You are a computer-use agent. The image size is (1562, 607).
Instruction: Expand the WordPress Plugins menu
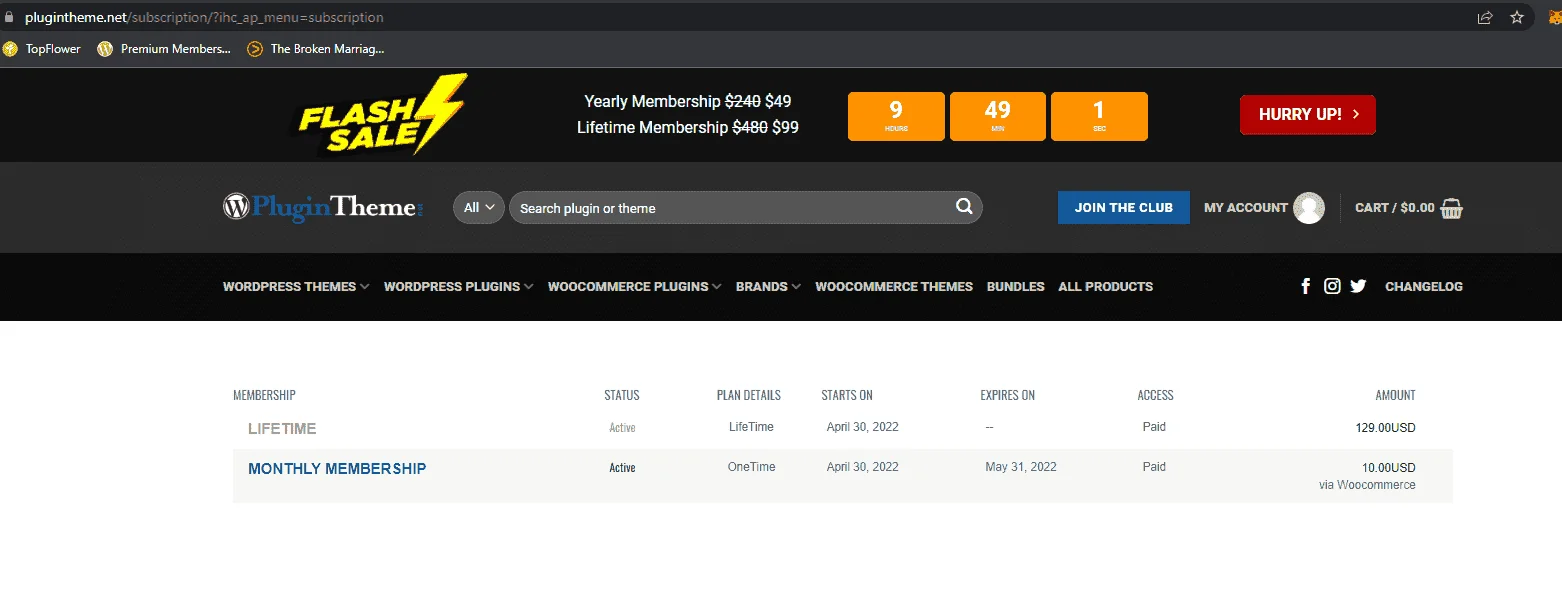tap(459, 287)
